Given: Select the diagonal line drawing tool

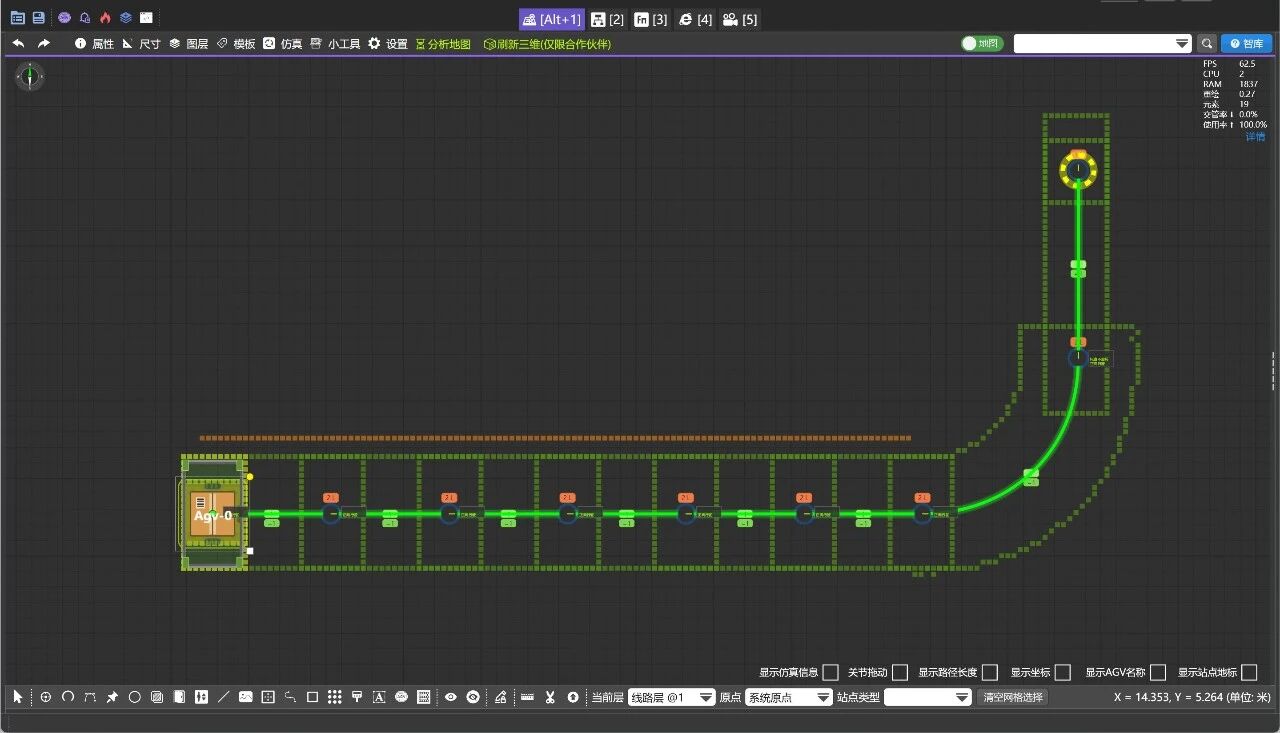Looking at the screenshot, I should point(223,697).
